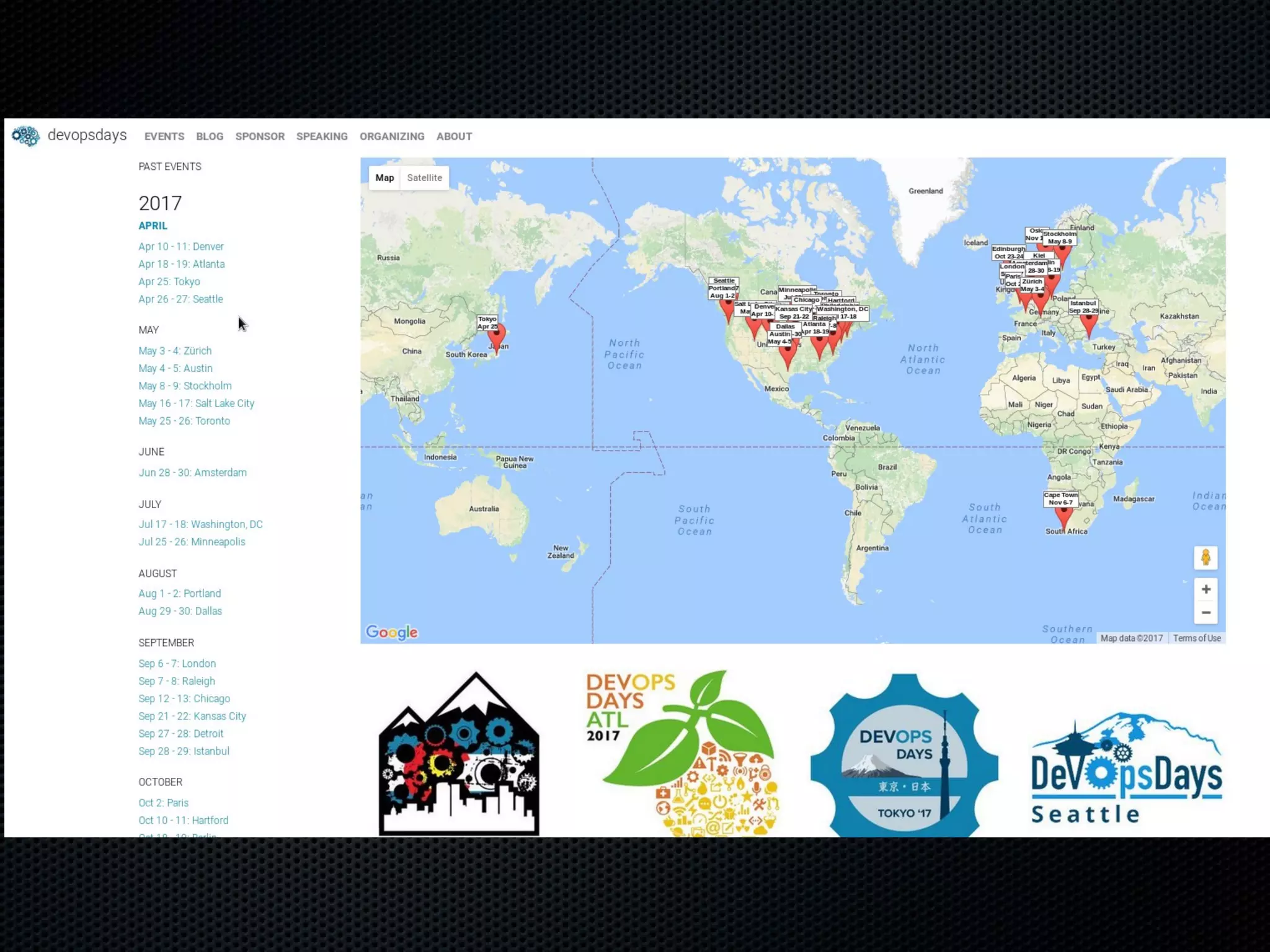Open the DevOps Days ATL 2017 logo

(x=682, y=753)
